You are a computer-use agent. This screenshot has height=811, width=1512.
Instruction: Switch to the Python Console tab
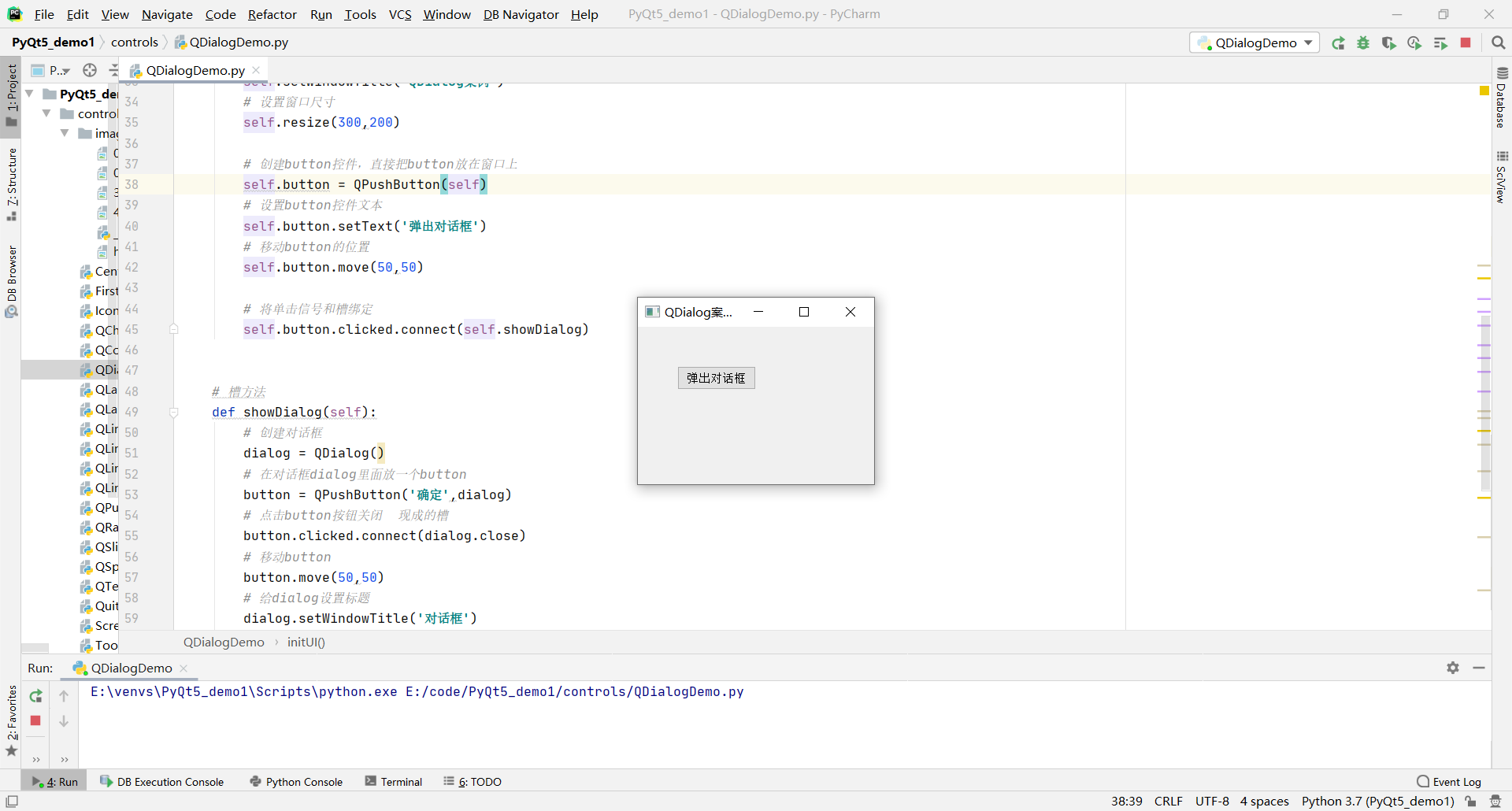[296, 782]
